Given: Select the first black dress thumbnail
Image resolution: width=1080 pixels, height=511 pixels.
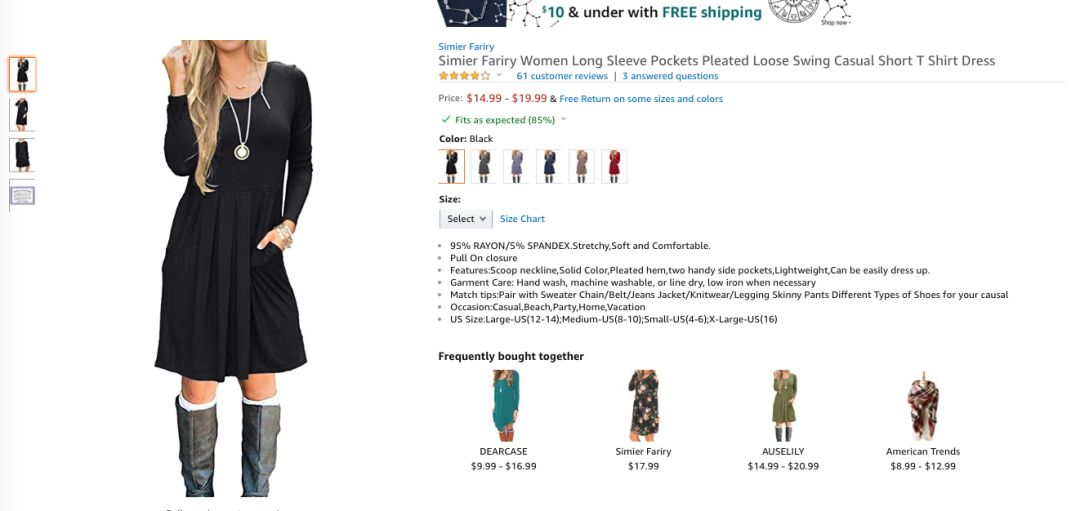Looking at the screenshot, I should click(22, 74).
